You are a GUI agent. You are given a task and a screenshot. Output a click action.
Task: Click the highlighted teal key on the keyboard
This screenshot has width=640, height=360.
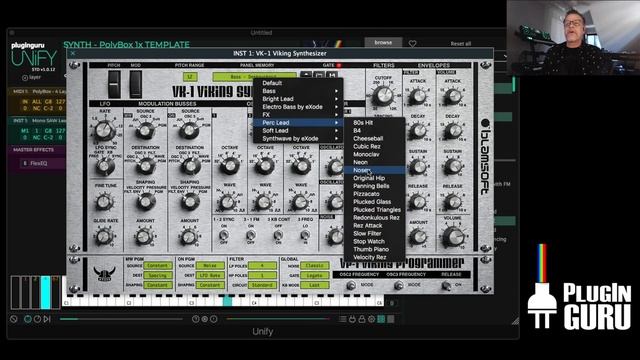(227, 301)
